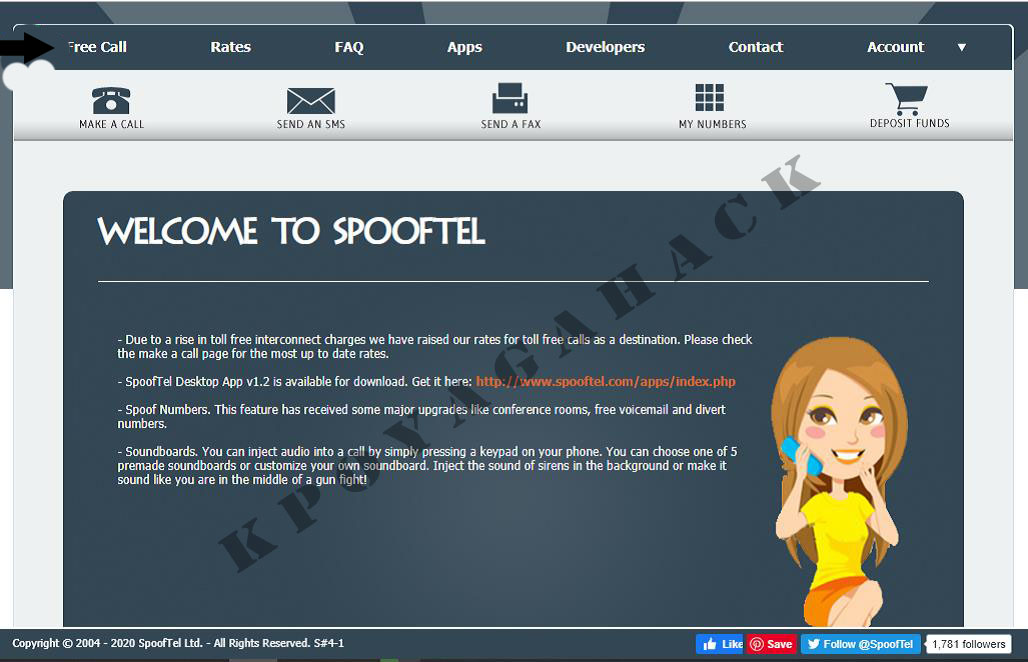Image resolution: width=1028 pixels, height=662 pixels.
Task: Click the toll free rates announcement paragraph
Action: point(435,346)
